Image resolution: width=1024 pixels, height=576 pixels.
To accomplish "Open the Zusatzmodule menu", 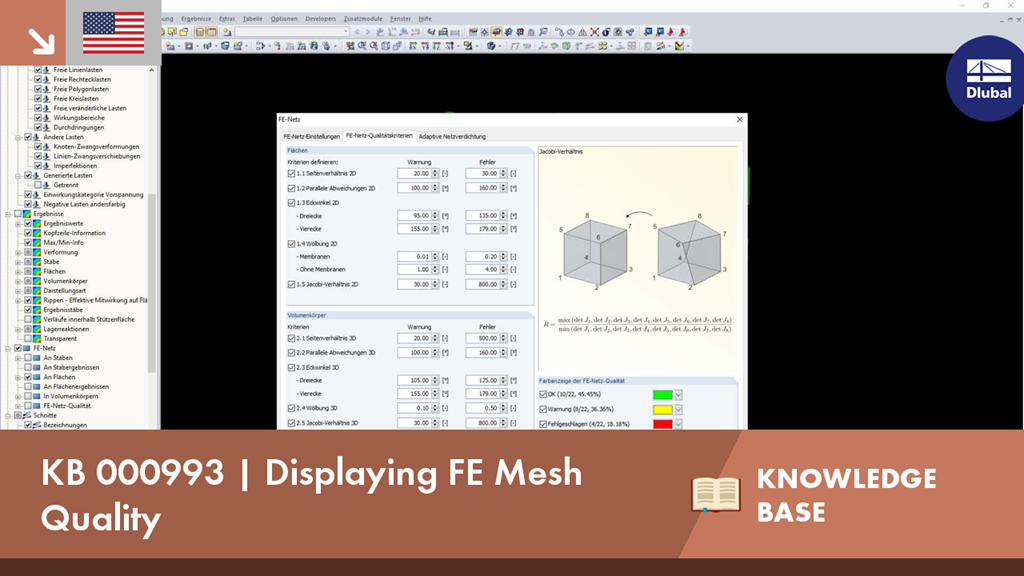I will (x=363, y=19).
